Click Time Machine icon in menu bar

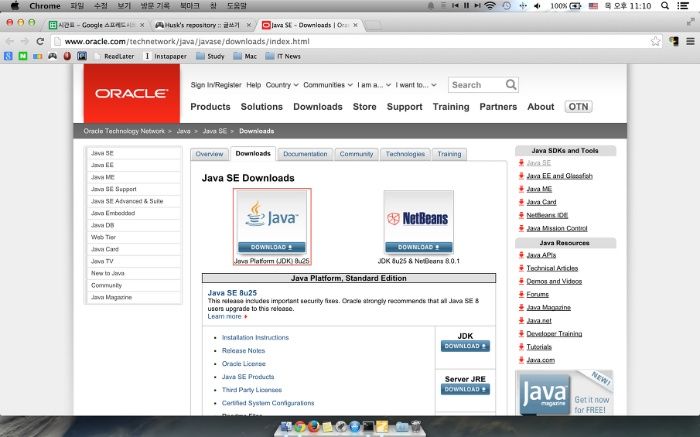[506, 6]
